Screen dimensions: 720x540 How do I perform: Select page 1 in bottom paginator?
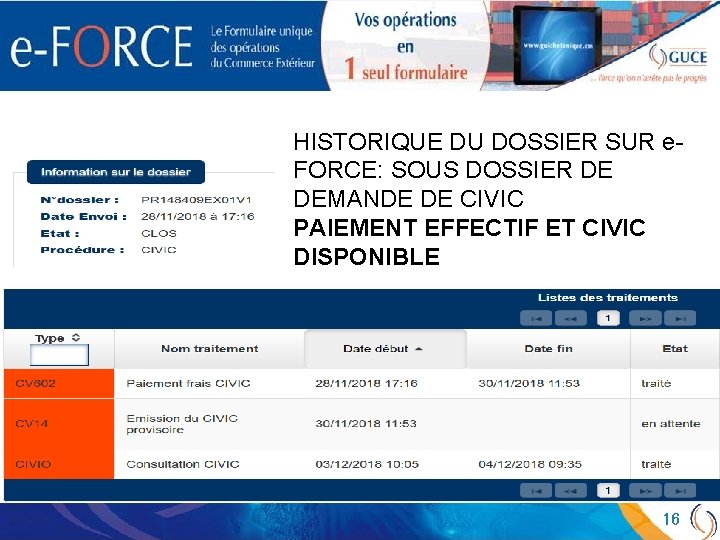(608, 490)
